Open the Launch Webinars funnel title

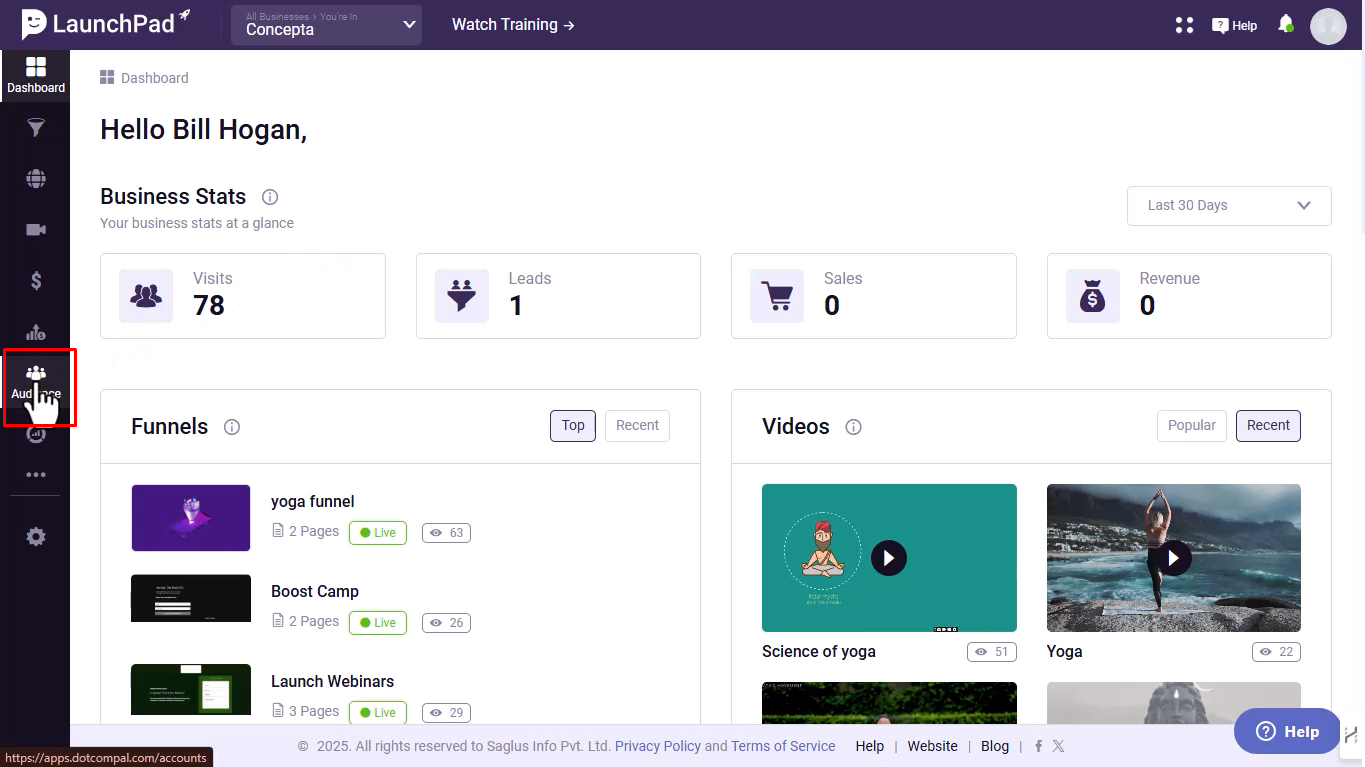332,681
